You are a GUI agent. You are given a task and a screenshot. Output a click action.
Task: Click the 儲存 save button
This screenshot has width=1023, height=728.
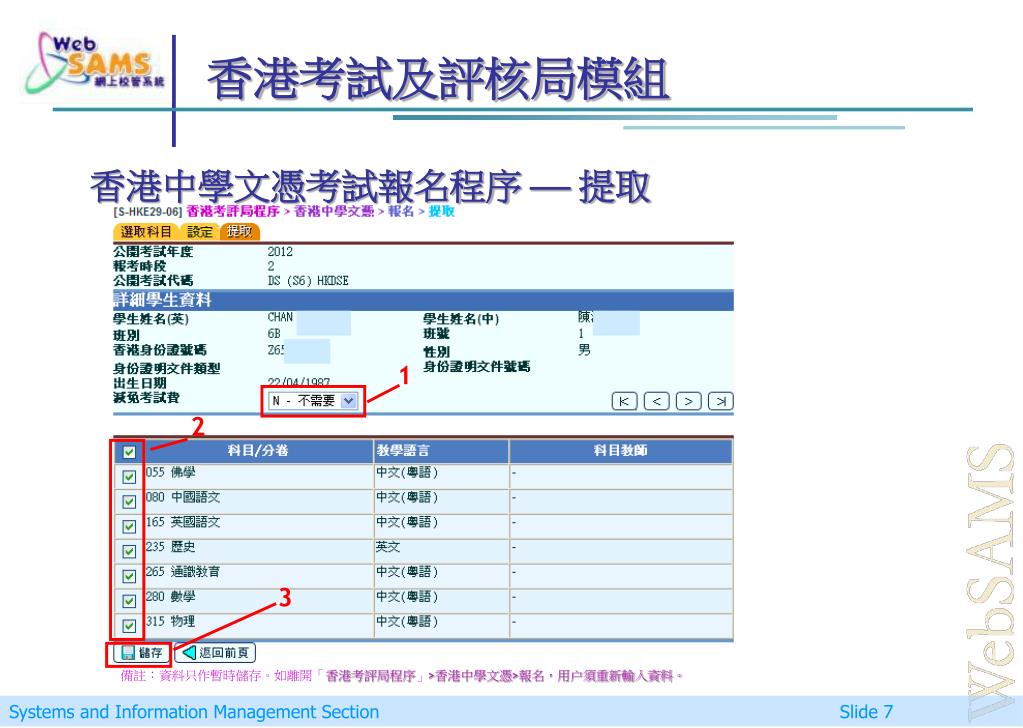click(x=141, y=653)
